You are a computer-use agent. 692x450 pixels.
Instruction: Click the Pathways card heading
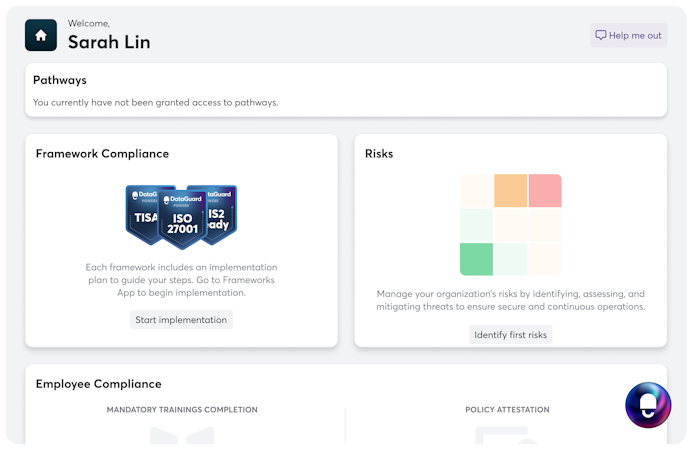tap(60, 80)
